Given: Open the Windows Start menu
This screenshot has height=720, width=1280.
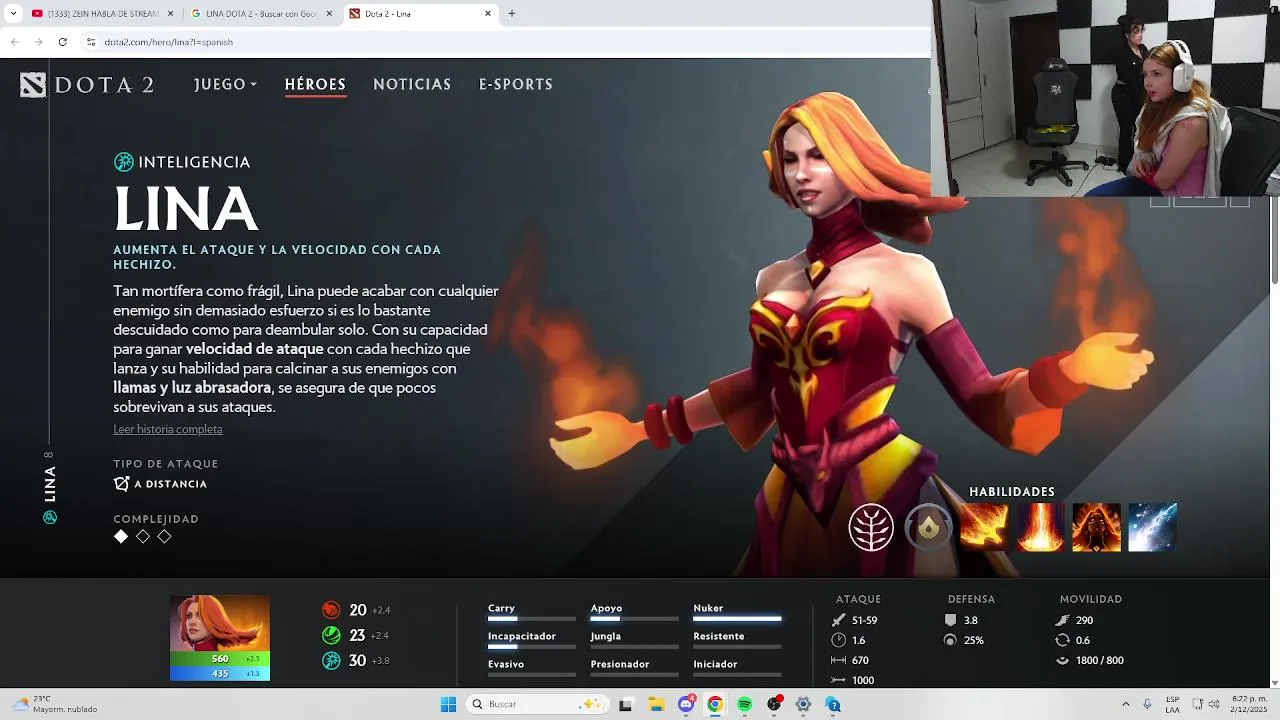Looking at the screenshot, I should click(449, 704).
